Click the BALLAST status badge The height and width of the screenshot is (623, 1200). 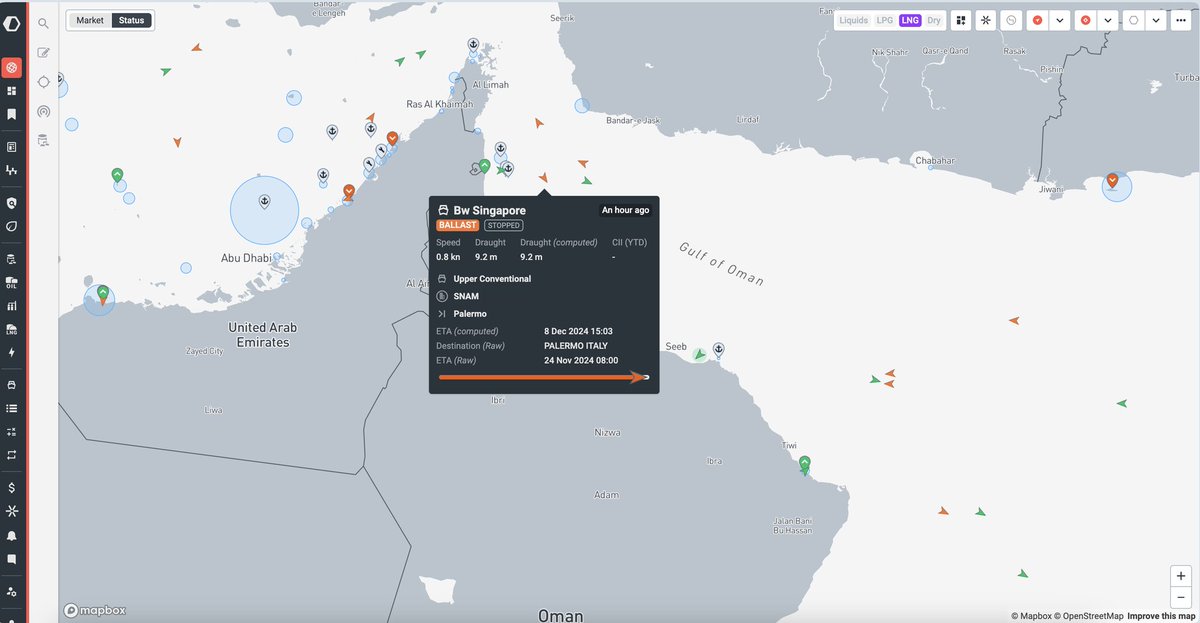[457, 225]
